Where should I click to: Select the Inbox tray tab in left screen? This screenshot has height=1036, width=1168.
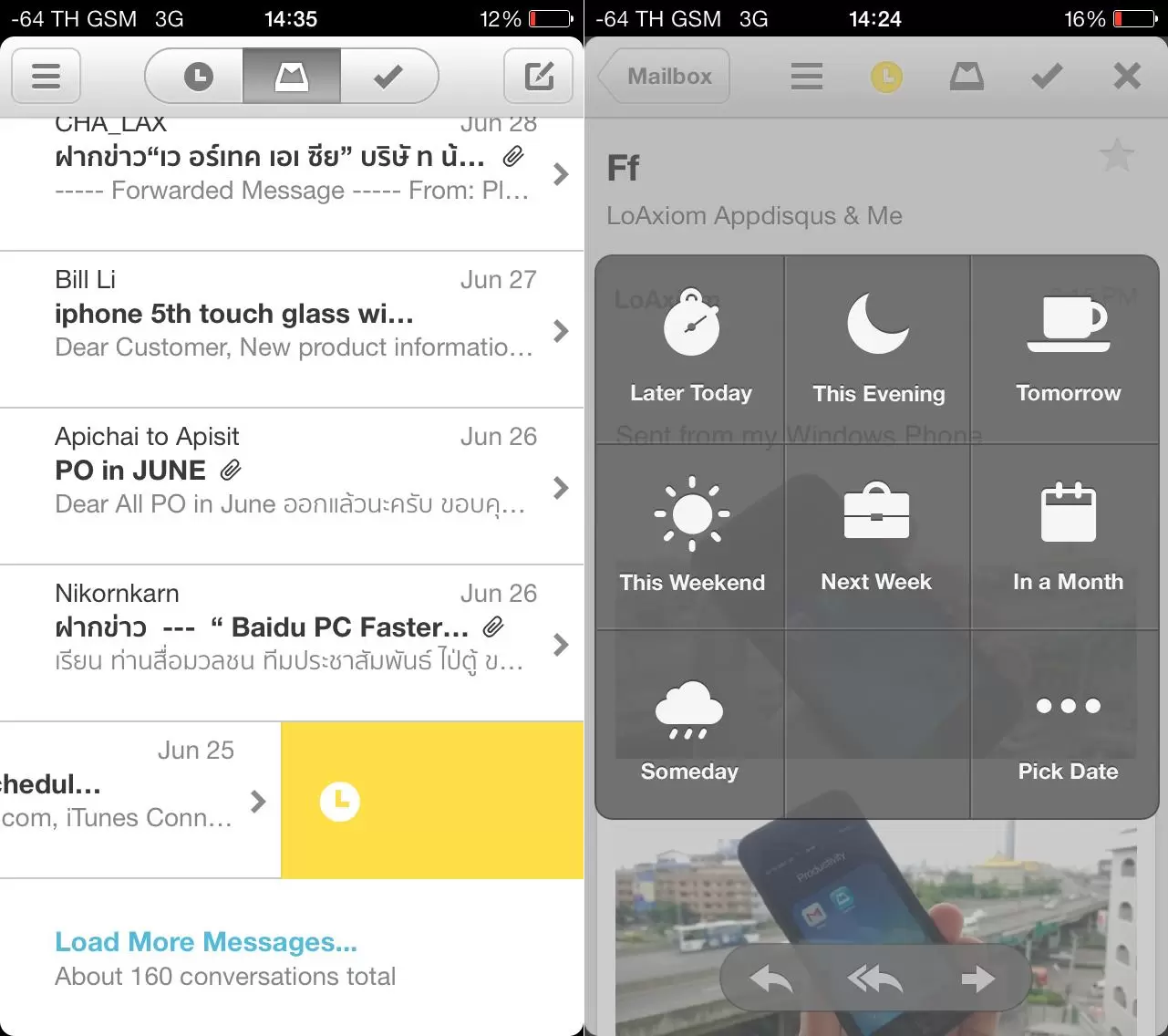pyautogui.click(x=292, y=76)
